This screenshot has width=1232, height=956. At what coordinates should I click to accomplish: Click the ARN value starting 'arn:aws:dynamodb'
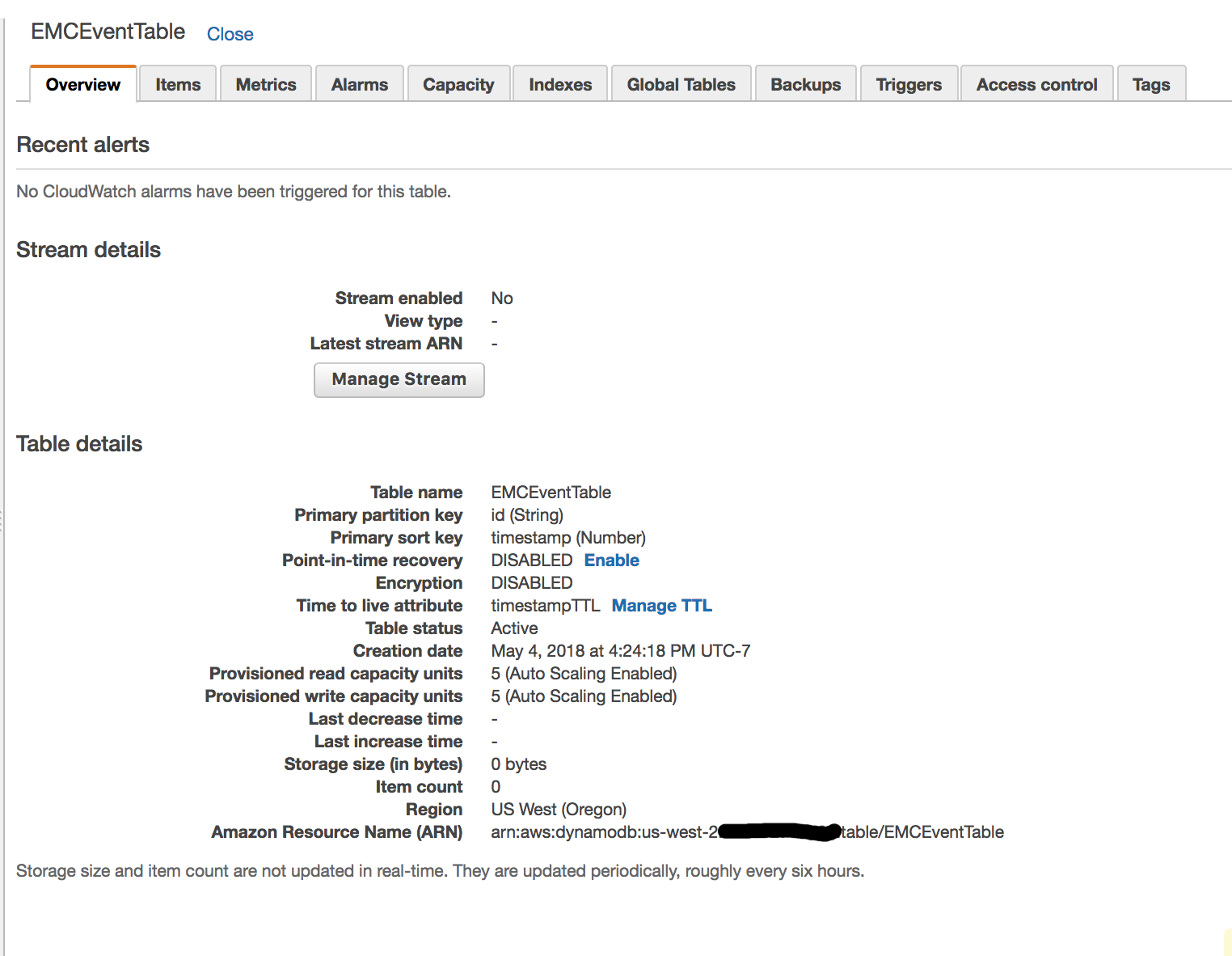[x=748, y=832]
